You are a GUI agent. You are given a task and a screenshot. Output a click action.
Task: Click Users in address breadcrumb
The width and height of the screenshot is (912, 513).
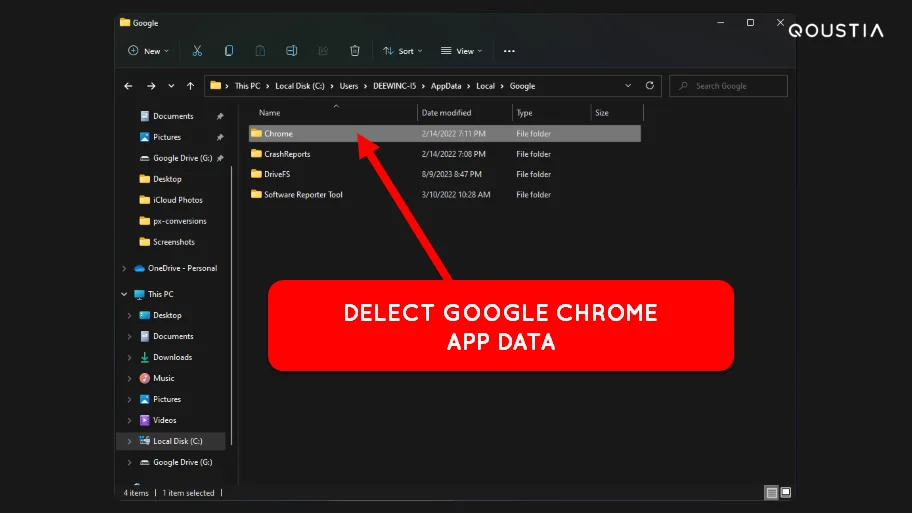pyautogui.click(x=348, y=86)
